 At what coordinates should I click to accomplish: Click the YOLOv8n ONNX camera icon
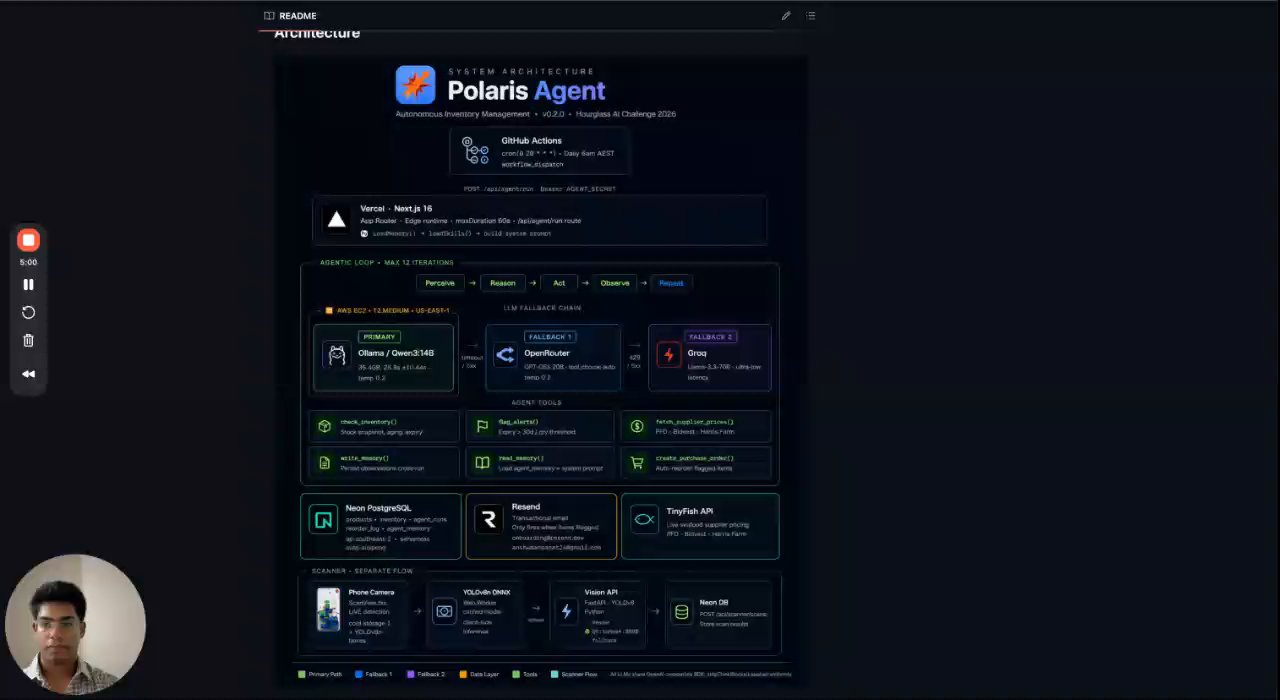tap(444, 611)
